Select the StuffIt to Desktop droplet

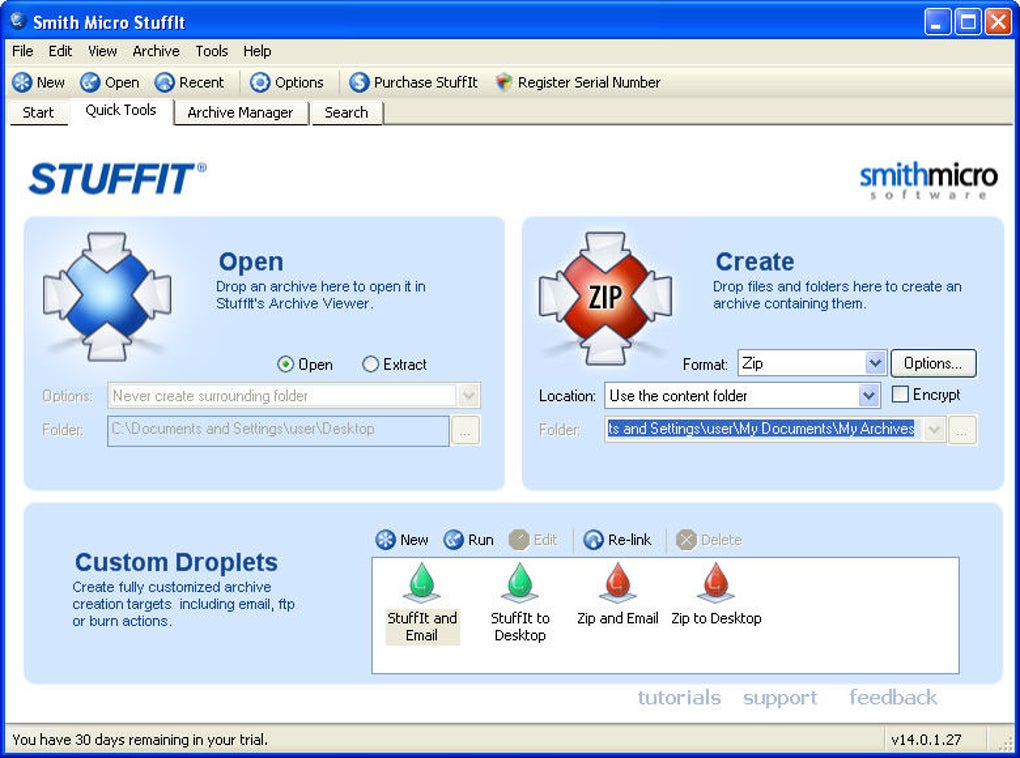click(x=520, y=603)
